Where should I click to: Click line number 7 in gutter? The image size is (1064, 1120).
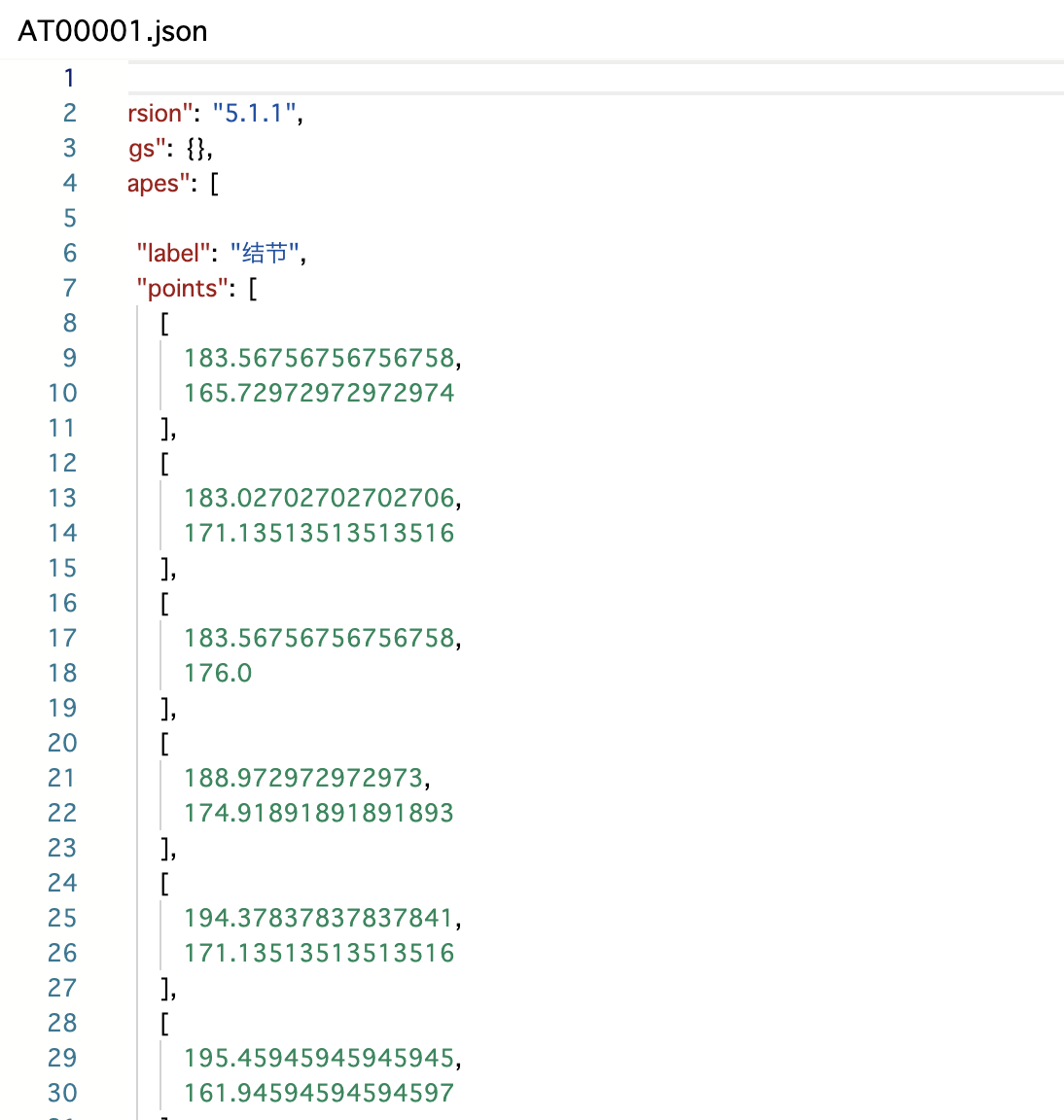(x=69, y=288)
